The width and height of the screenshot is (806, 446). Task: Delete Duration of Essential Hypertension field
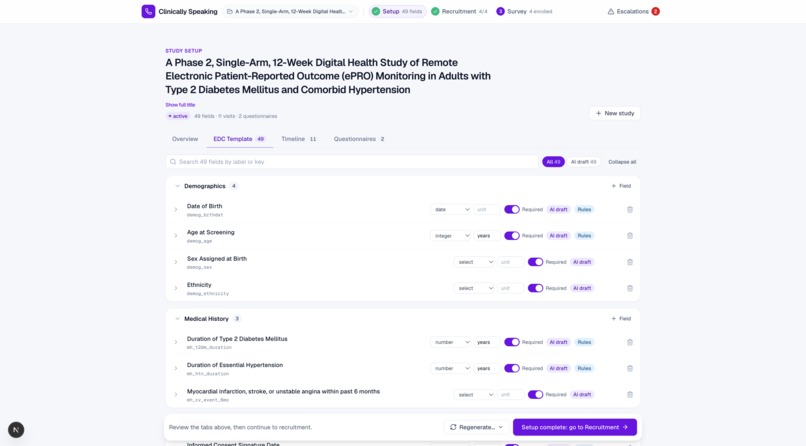pos(630,368)
